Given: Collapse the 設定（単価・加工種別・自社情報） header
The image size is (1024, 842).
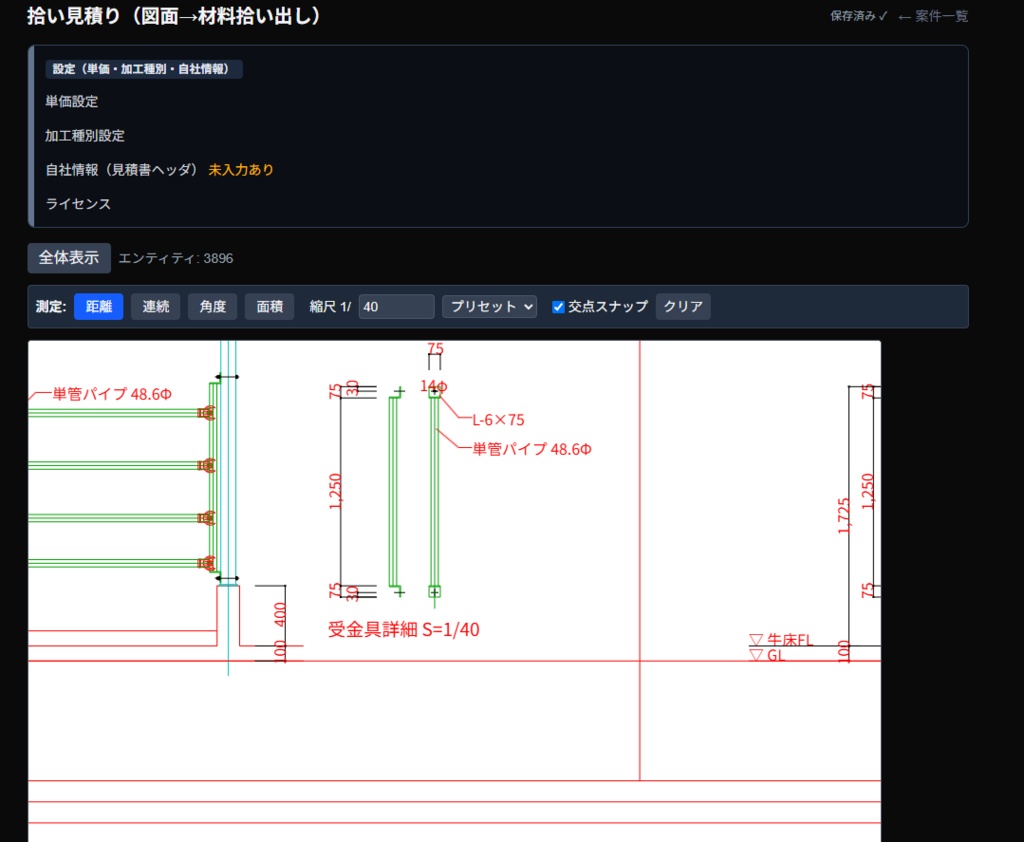Looking at the screenshot, I should 144,69.
